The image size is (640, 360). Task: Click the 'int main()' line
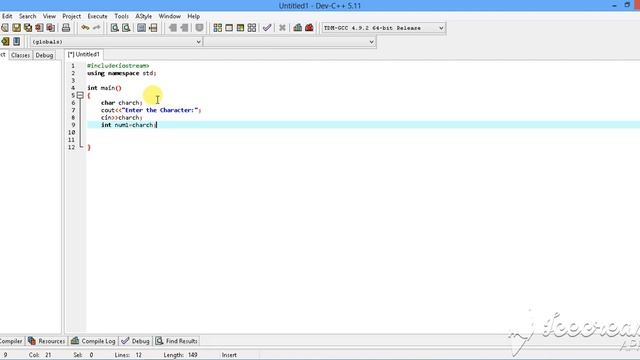104,88
